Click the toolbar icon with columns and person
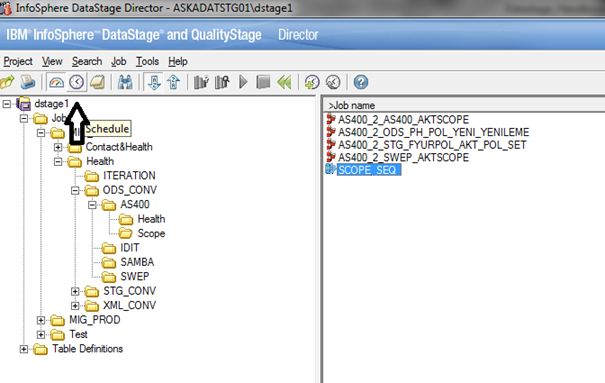 click(222, 82)
